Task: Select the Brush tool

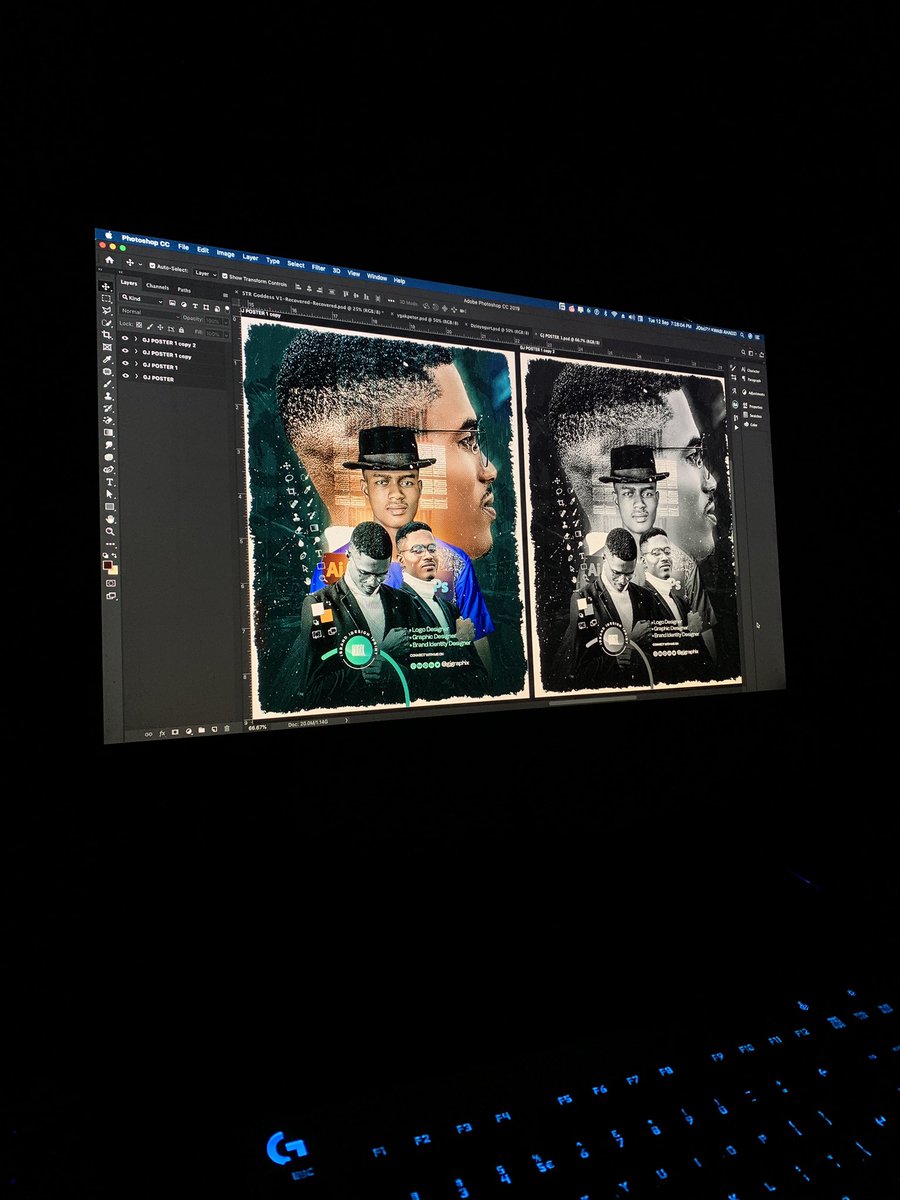Action: pyautogui.click(x=108, y=384)
